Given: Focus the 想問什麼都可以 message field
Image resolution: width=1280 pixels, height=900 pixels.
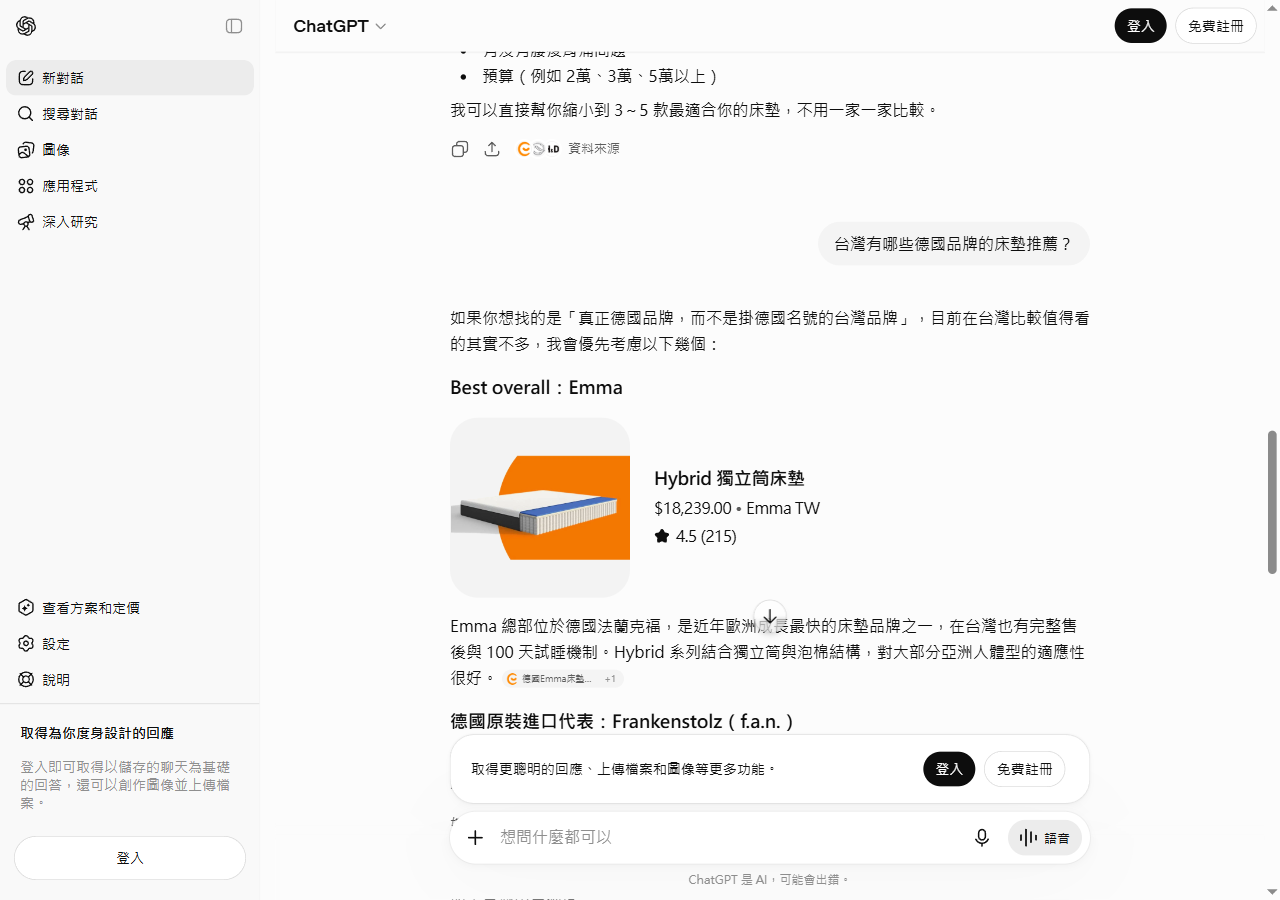Looking at the screenshot, I should [730, 837].
